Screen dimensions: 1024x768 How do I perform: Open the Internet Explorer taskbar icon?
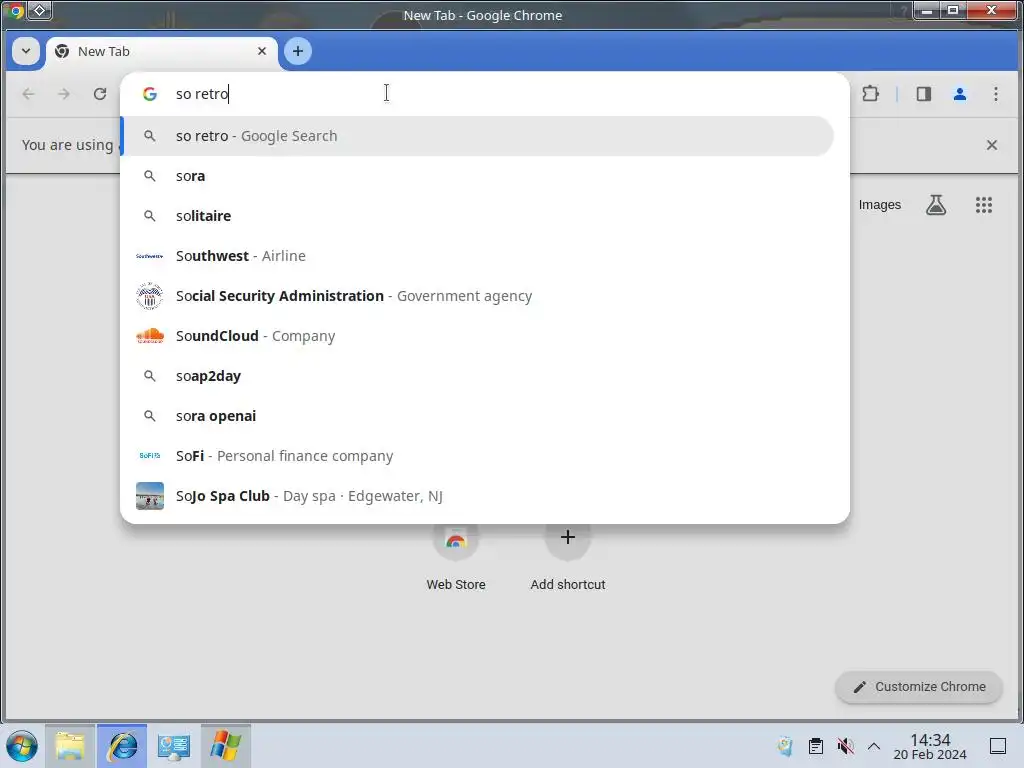coord(122,746)
